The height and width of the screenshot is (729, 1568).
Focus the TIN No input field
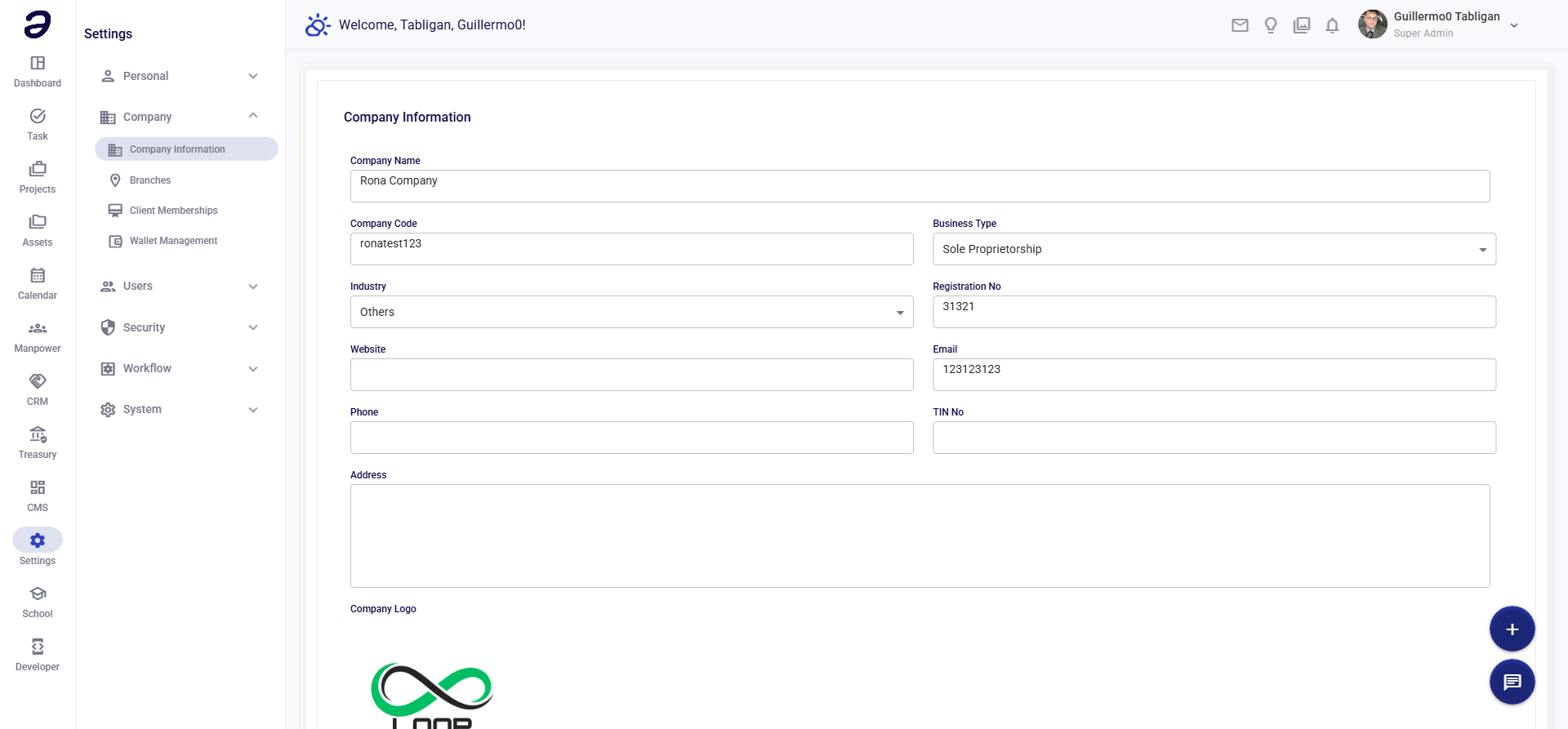(x=1214, y=438)
